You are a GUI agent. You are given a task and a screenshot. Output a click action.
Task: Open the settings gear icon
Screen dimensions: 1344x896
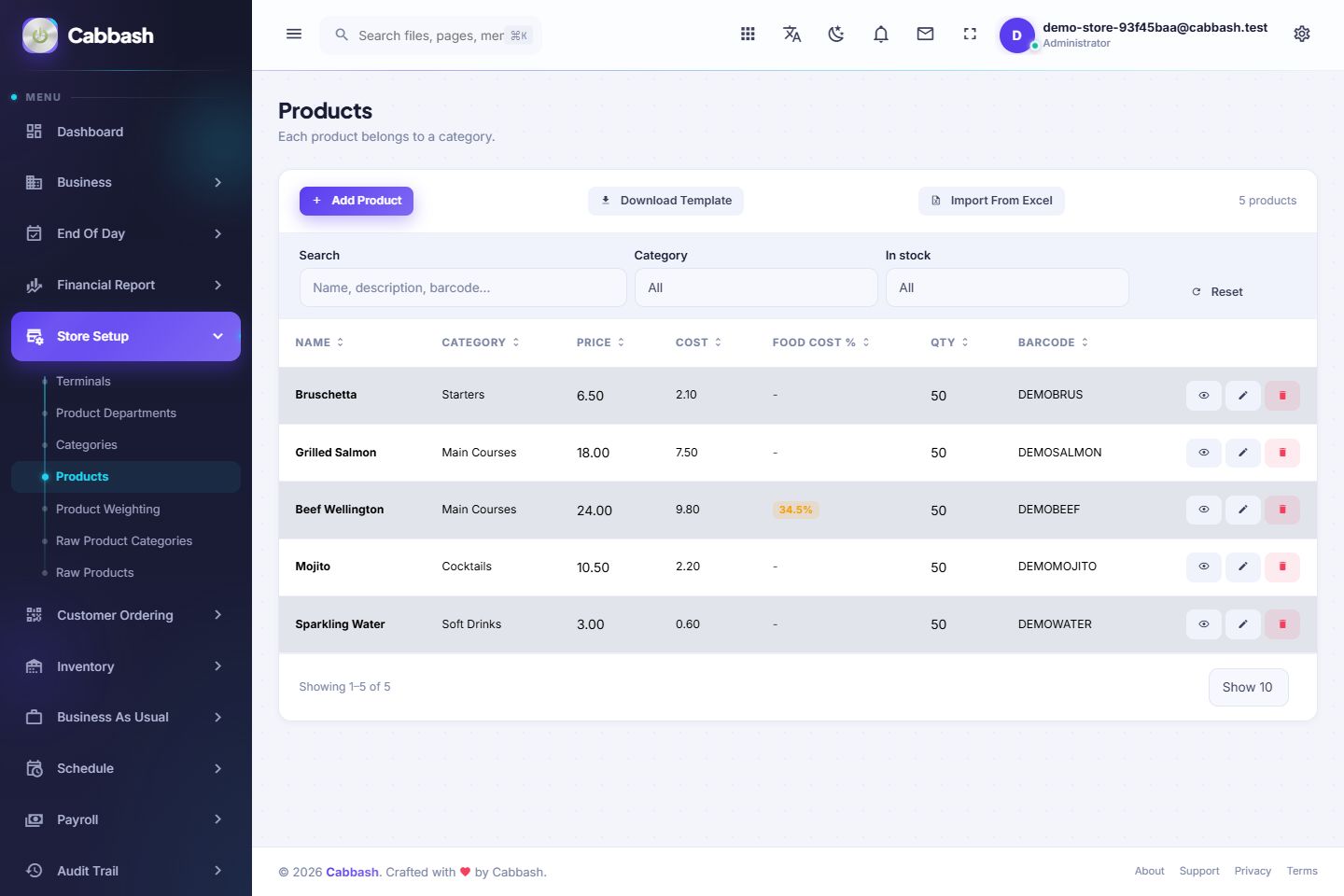pyautogui.click(x=1302, y=35)
